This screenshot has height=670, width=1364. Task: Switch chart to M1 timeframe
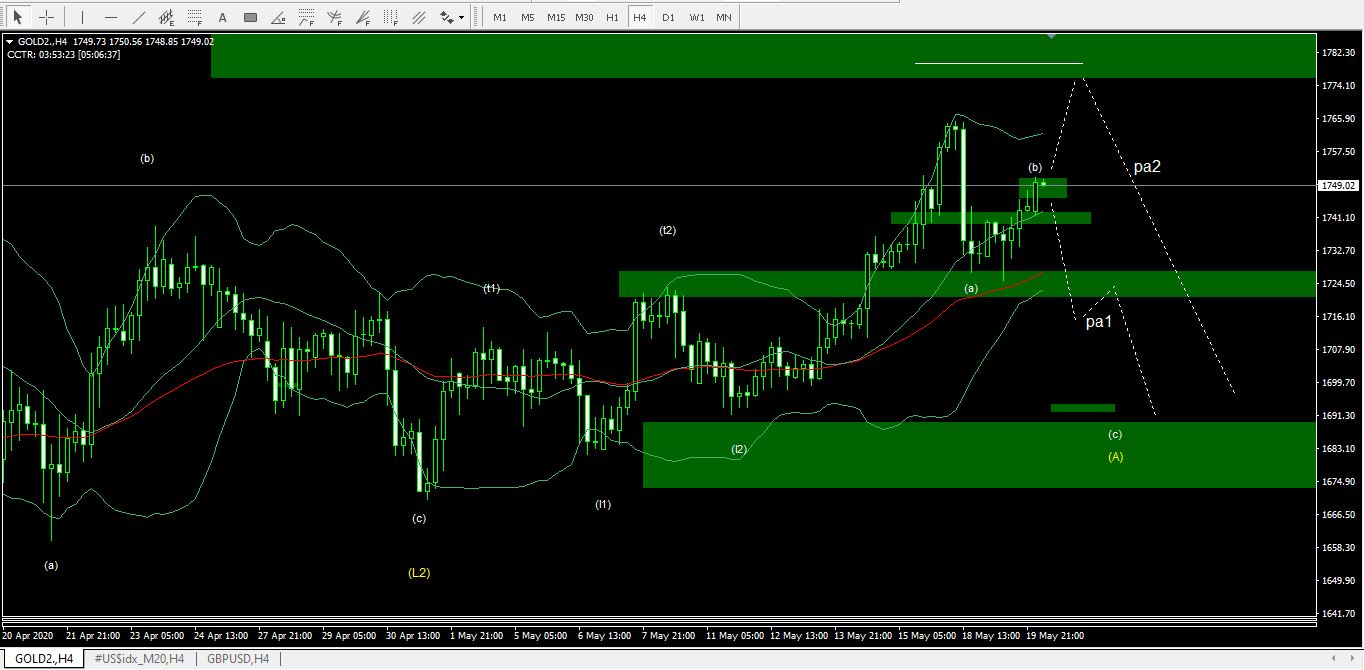(500, 17)
